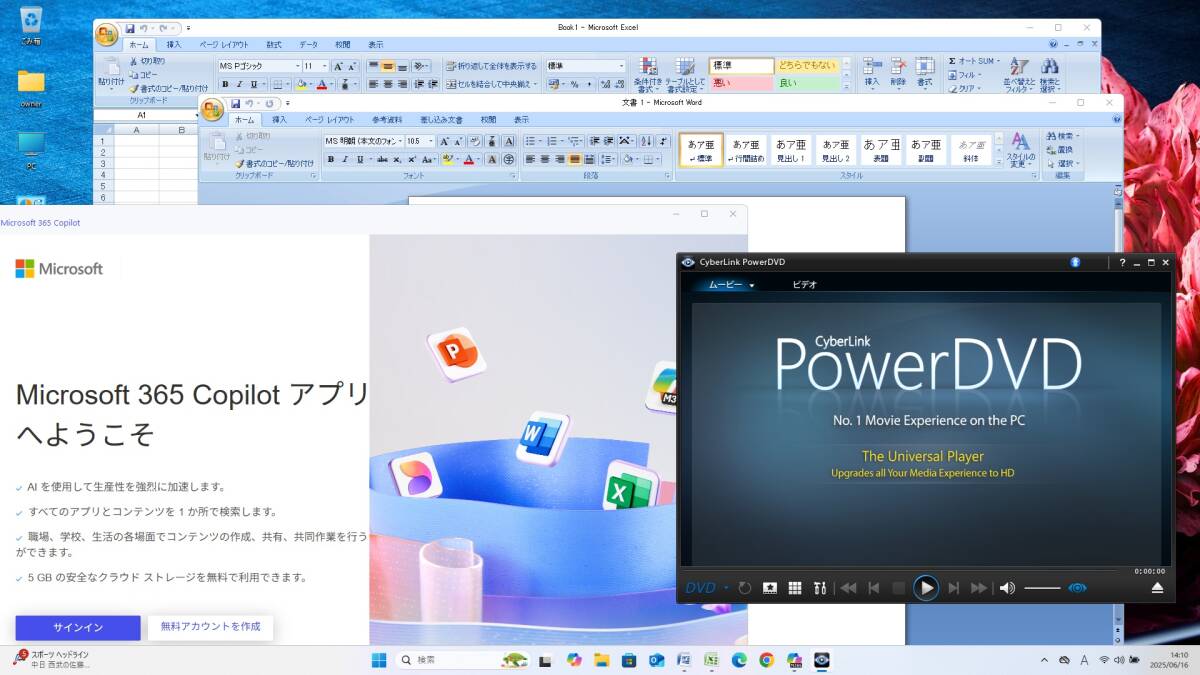Viewport: 1200px width, 675px height.
Task: Click the PowerDVD fast forward button
Action: (979, 588)
